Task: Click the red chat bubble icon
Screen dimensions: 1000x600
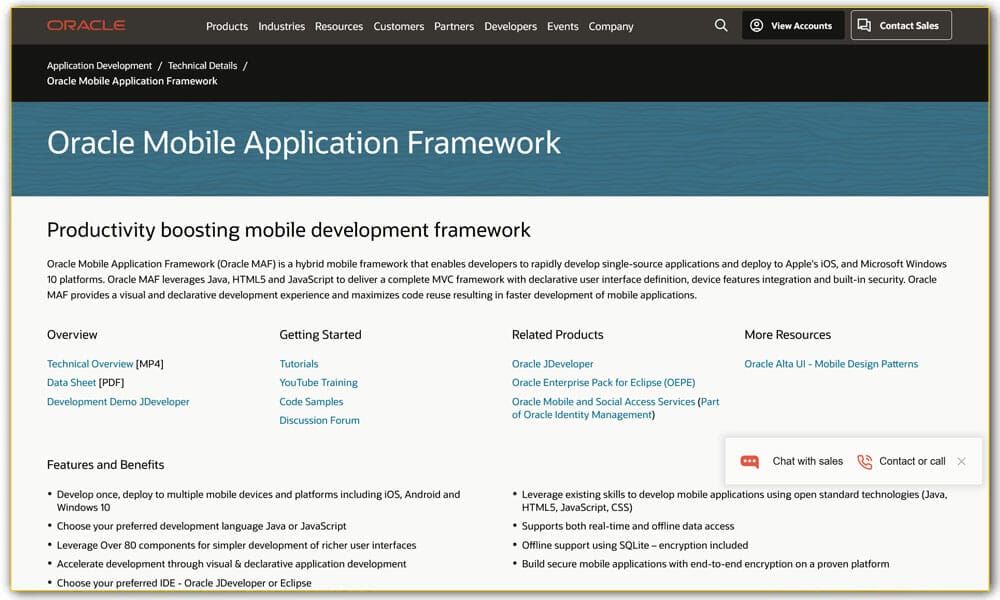Action: point(749,461)
